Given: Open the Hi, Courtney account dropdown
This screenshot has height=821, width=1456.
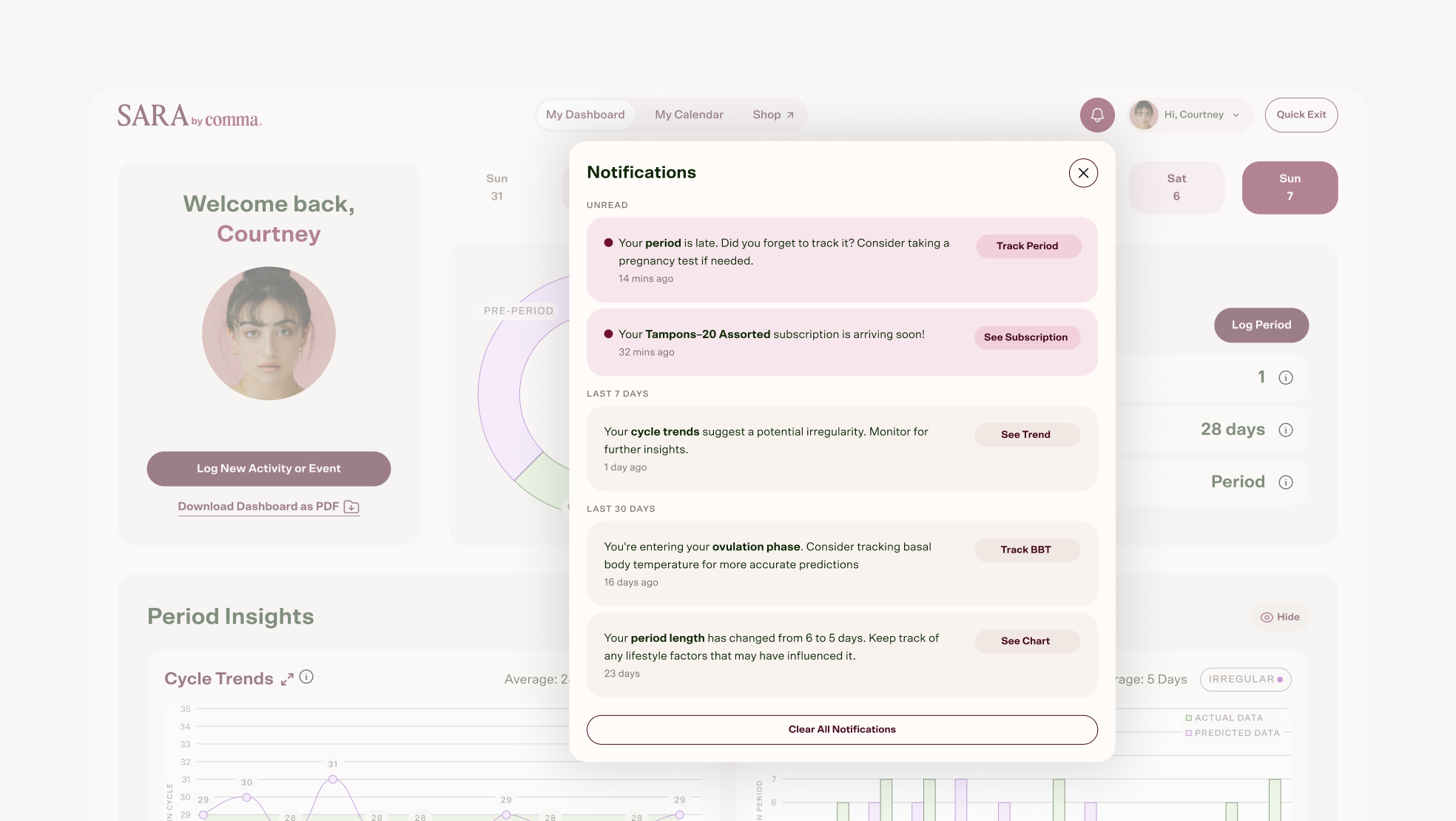Looking at the screenshot, I should pos(1190,115).
